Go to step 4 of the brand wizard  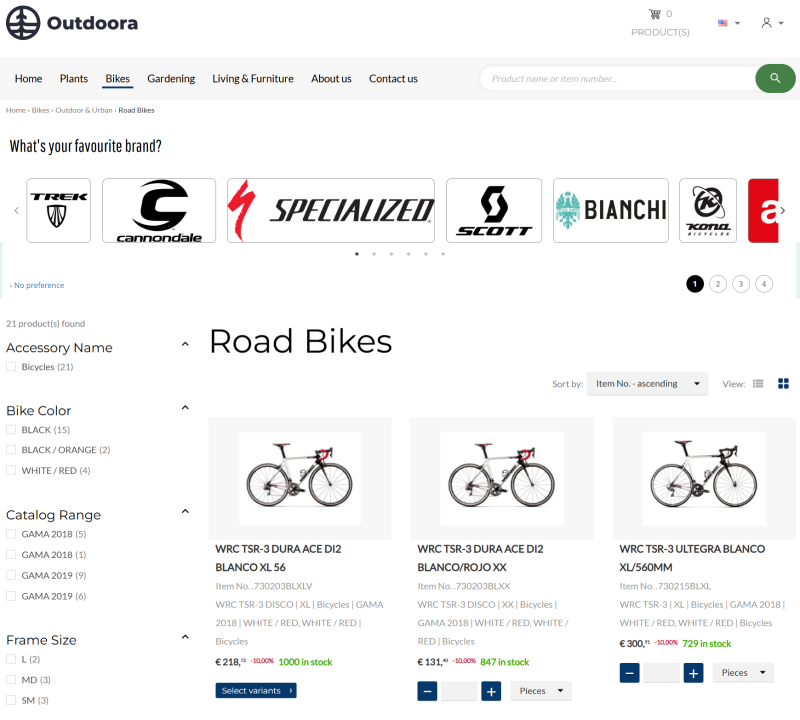(764, 284)
